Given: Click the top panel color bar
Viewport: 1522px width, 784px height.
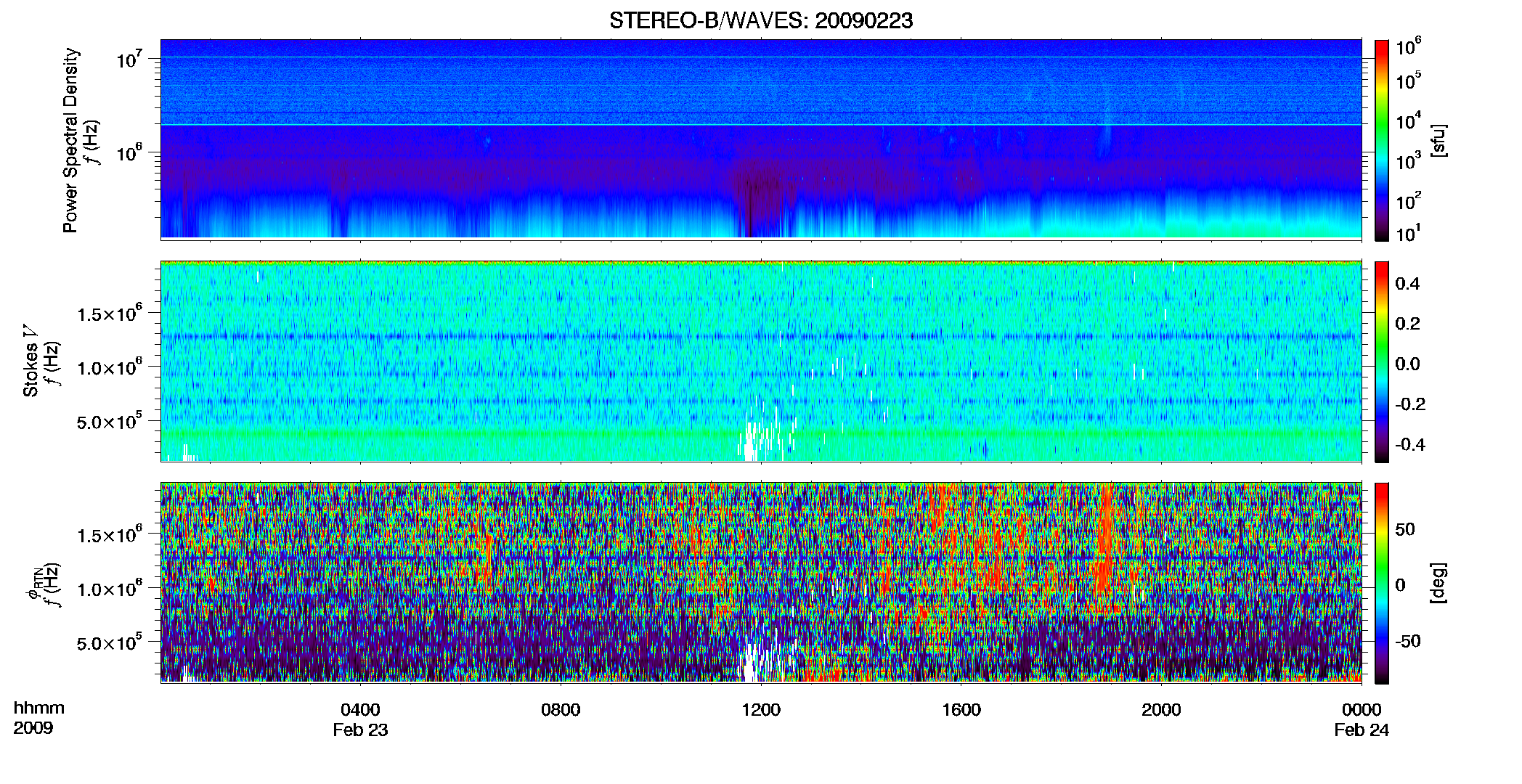Looking at the screenshot, I should click(1382, 140).
